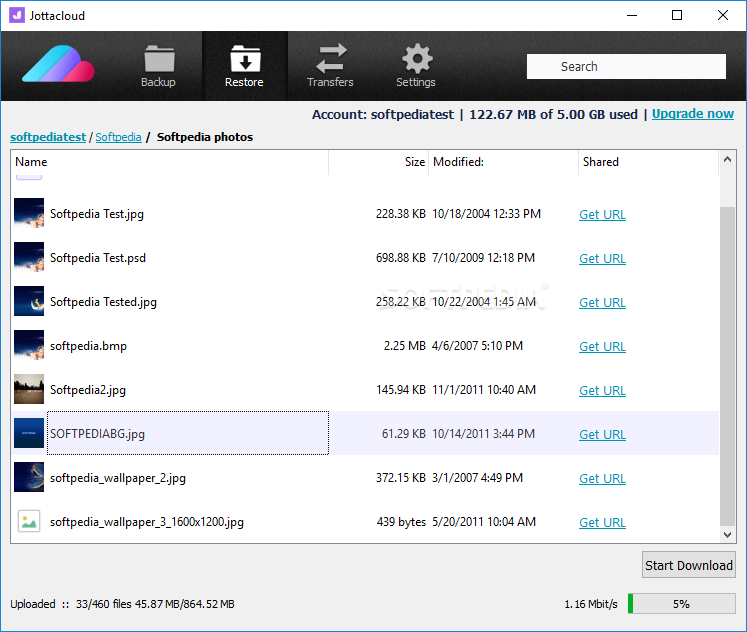The height and width of the screenshot is (632, 747).
Task: Get URL for Softpedia Tested.jpg
Action: coord(602,302)
